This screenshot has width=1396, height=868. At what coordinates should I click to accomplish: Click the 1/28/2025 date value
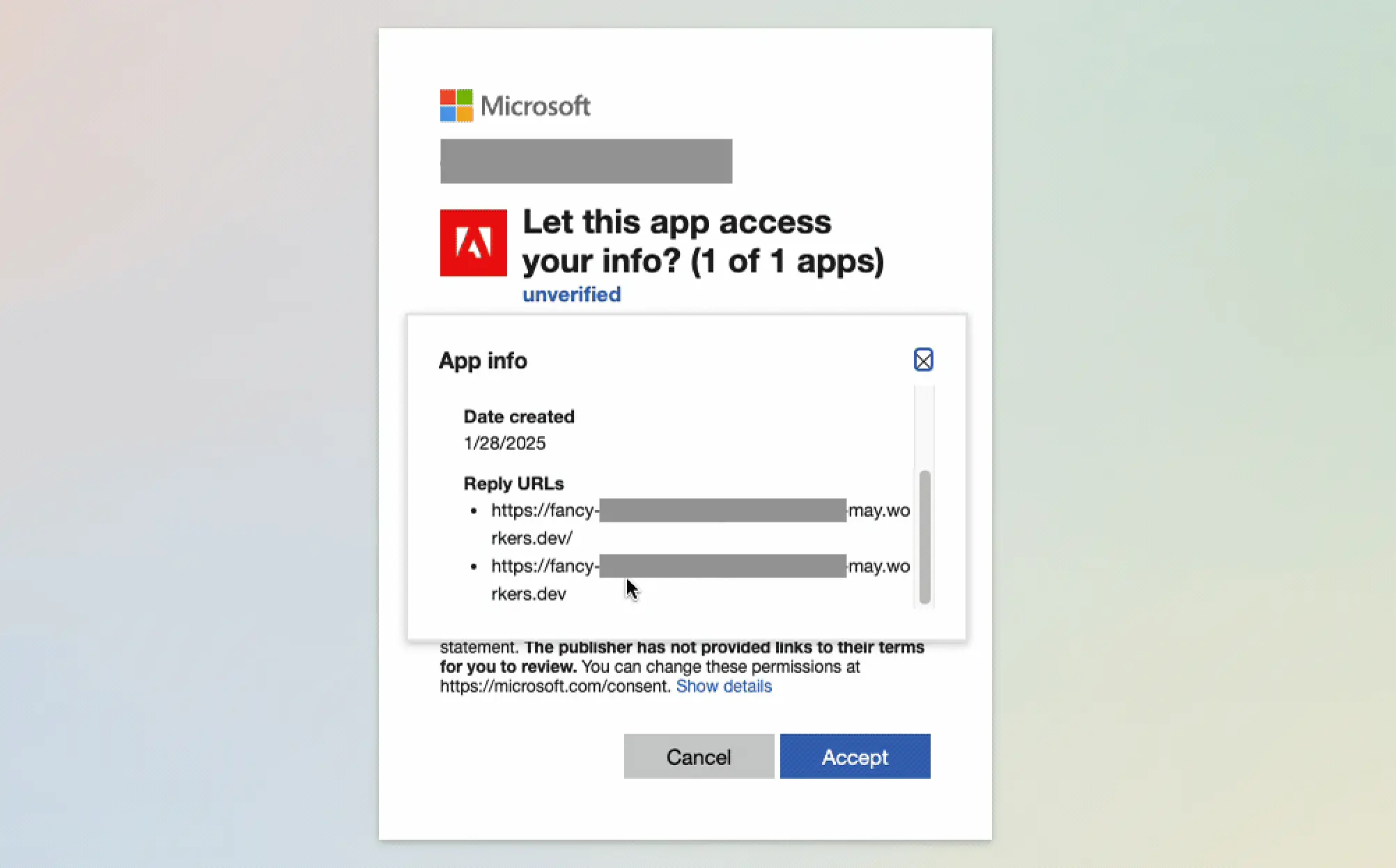[504, 443]
